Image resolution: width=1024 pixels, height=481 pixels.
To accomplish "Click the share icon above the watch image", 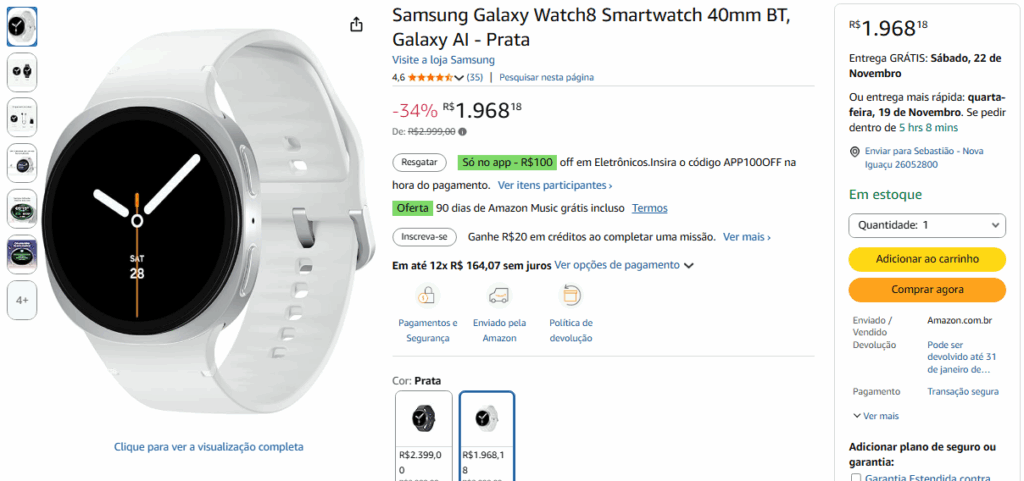I will tap(357, 25).
